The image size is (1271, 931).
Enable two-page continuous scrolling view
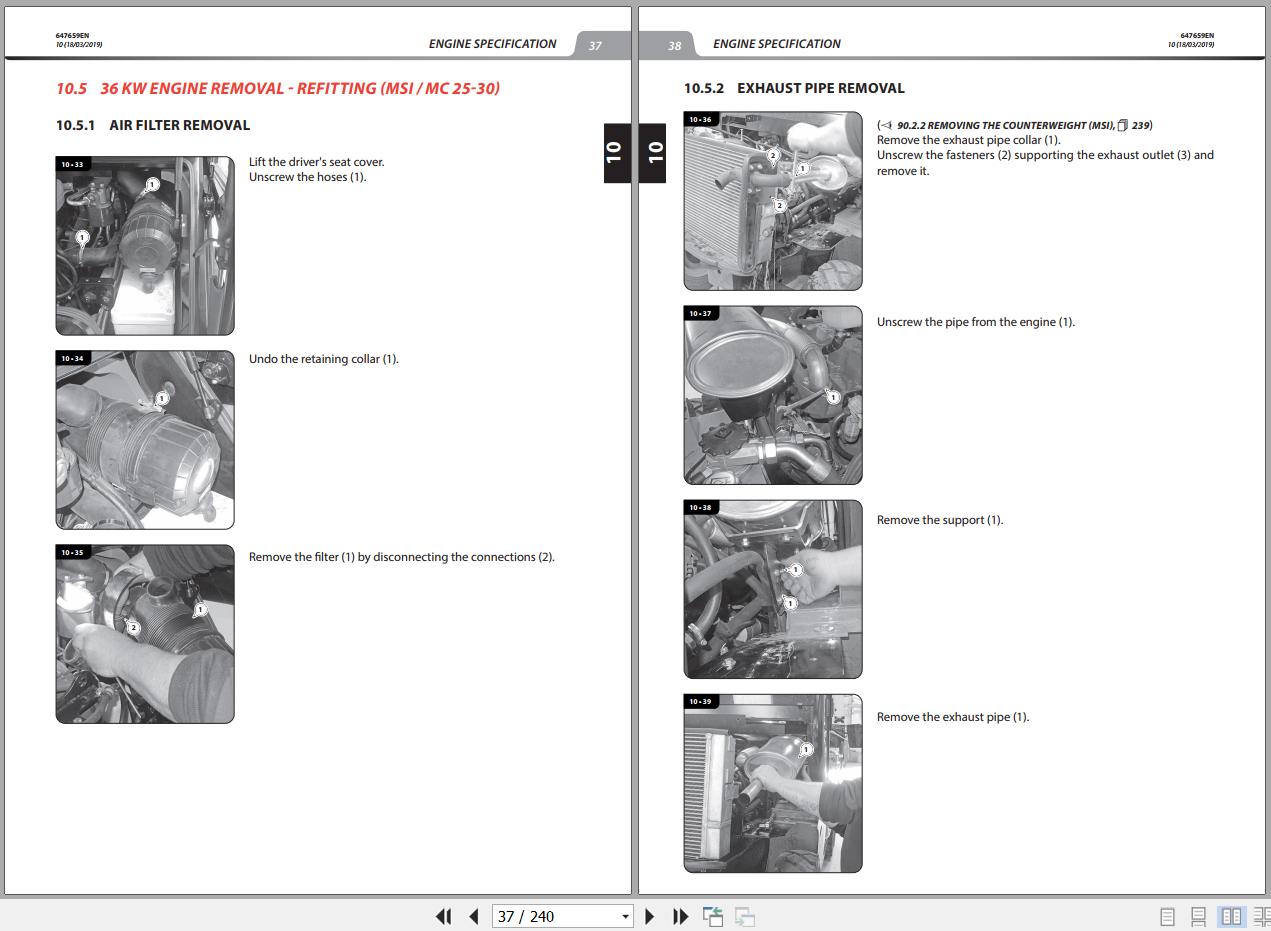coord(1262,916)
